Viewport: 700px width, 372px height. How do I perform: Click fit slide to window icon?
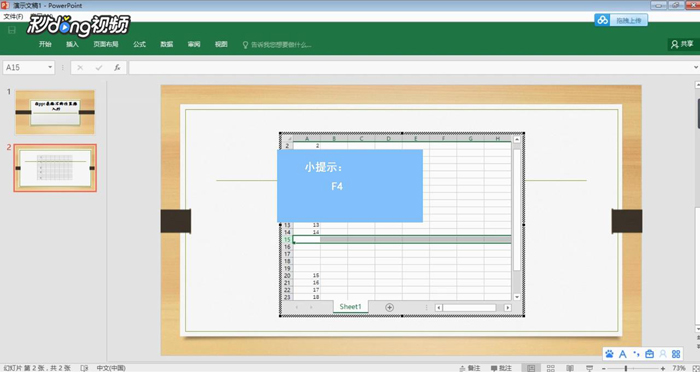[695, 368]
